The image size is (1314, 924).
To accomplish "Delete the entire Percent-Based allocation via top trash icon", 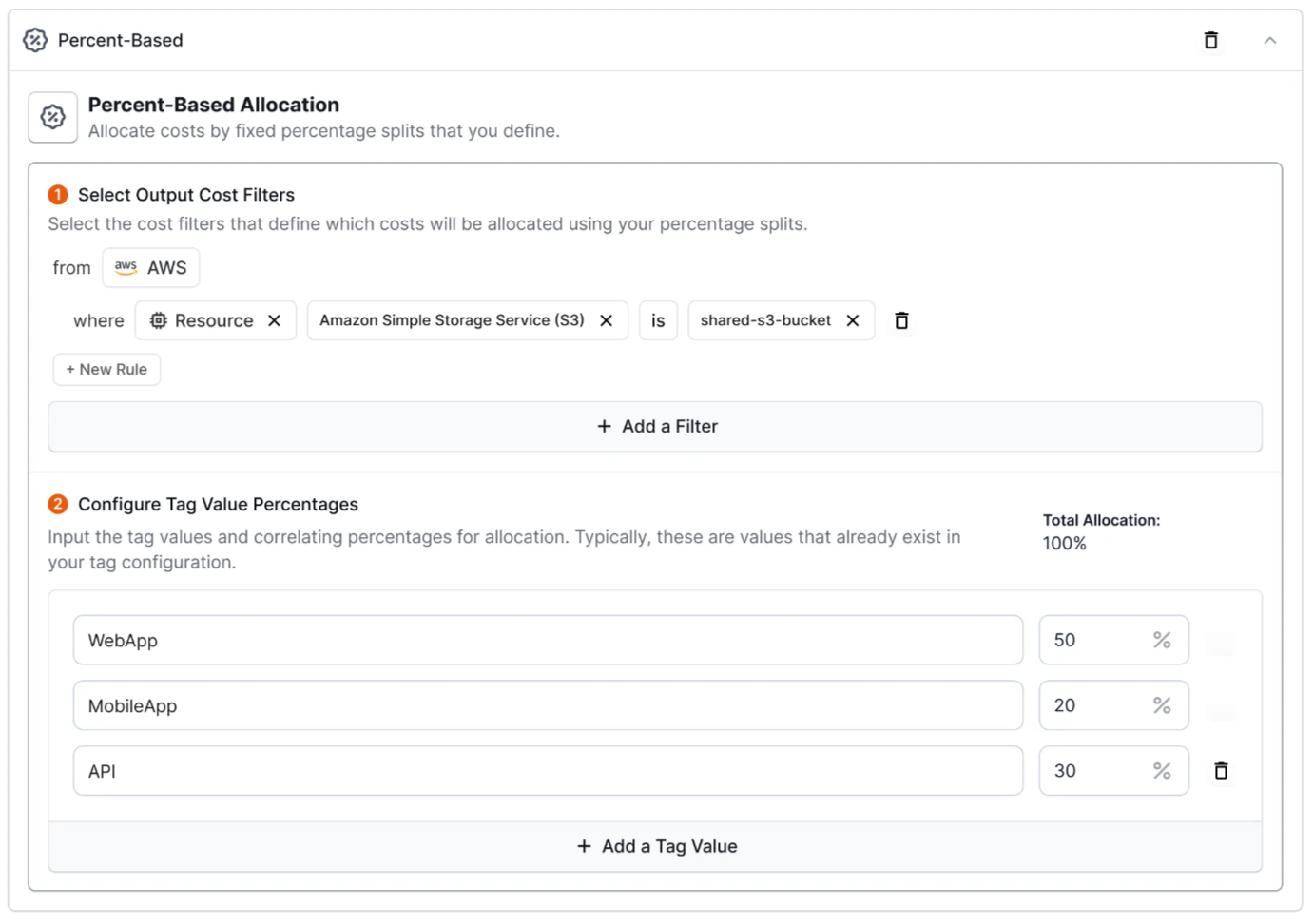I will (x=1210, y=40).
